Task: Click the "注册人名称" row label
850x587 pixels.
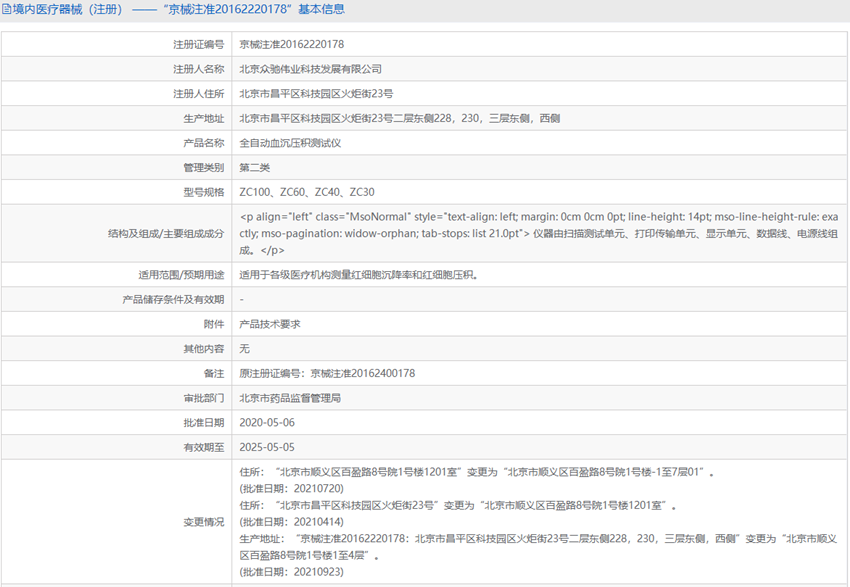Action: [x=198, y=69]
